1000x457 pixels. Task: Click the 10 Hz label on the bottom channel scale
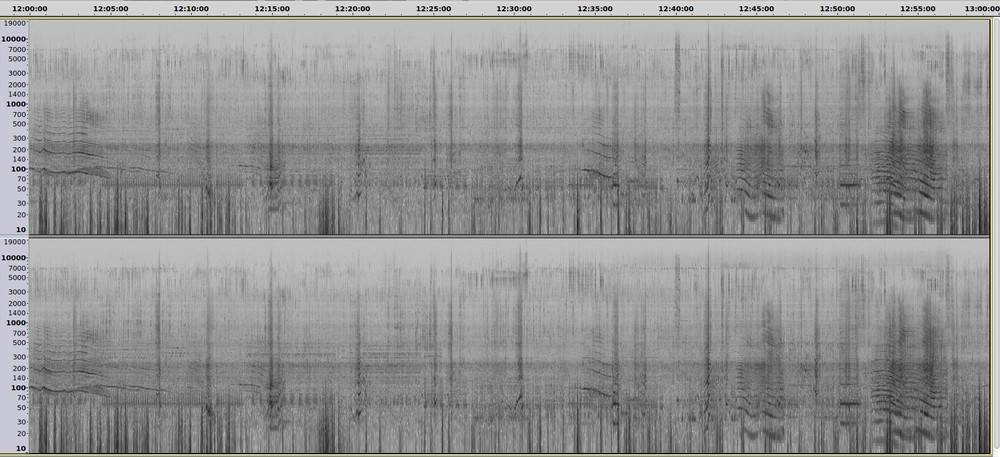coord(21,449)
